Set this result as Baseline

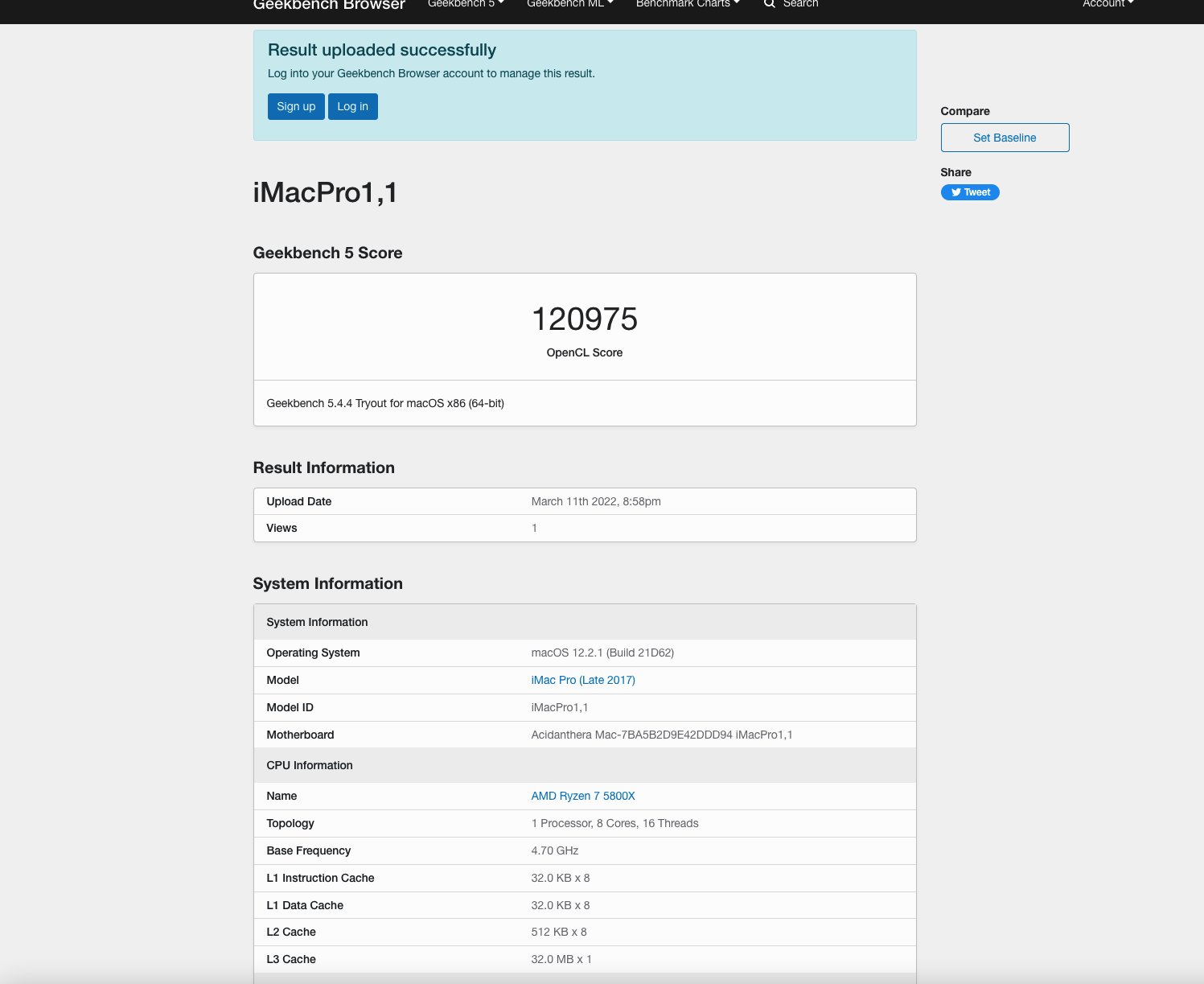(x=1005, y=138)
